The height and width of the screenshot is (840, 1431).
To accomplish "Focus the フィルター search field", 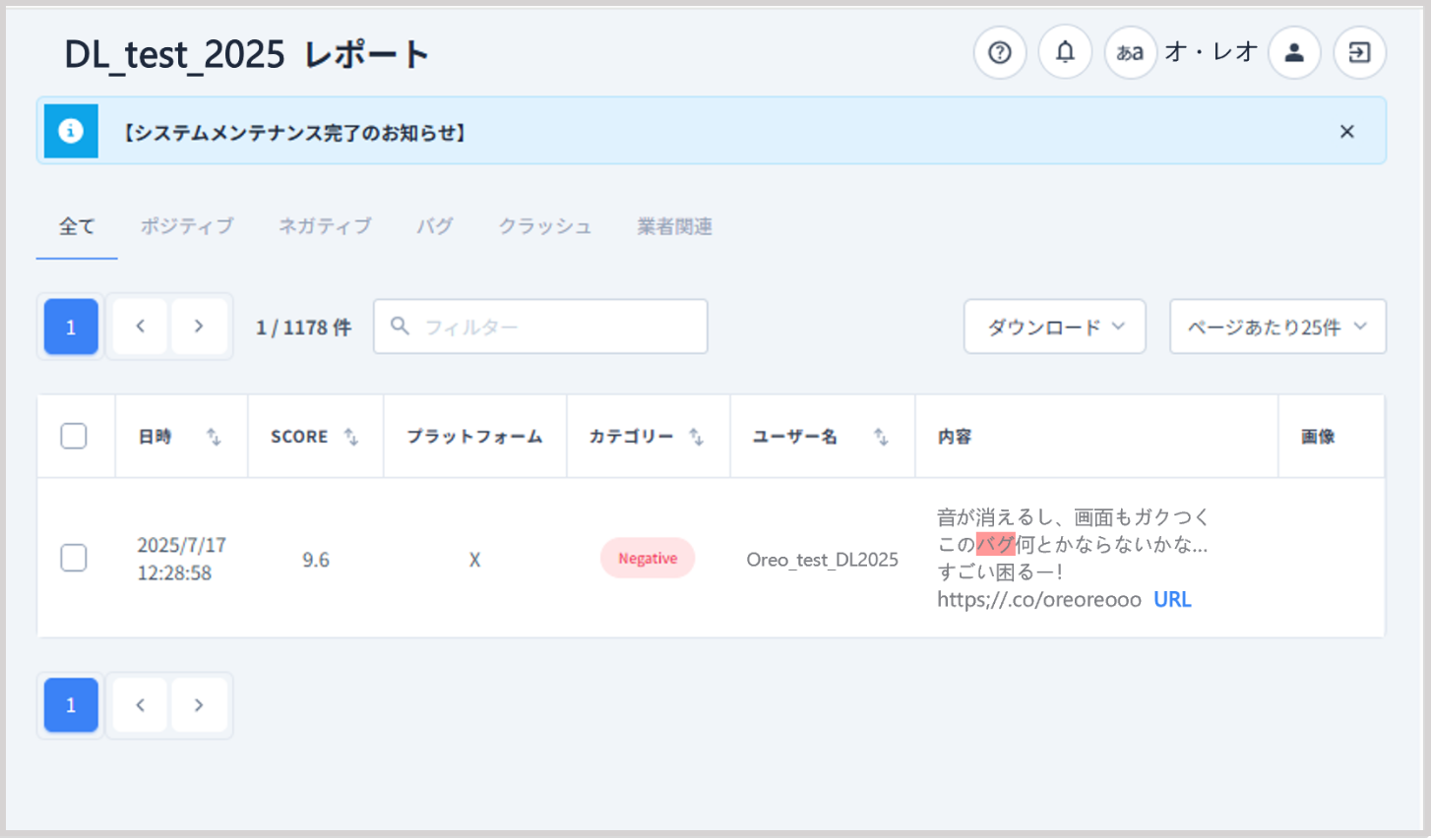I will [551, 327].
